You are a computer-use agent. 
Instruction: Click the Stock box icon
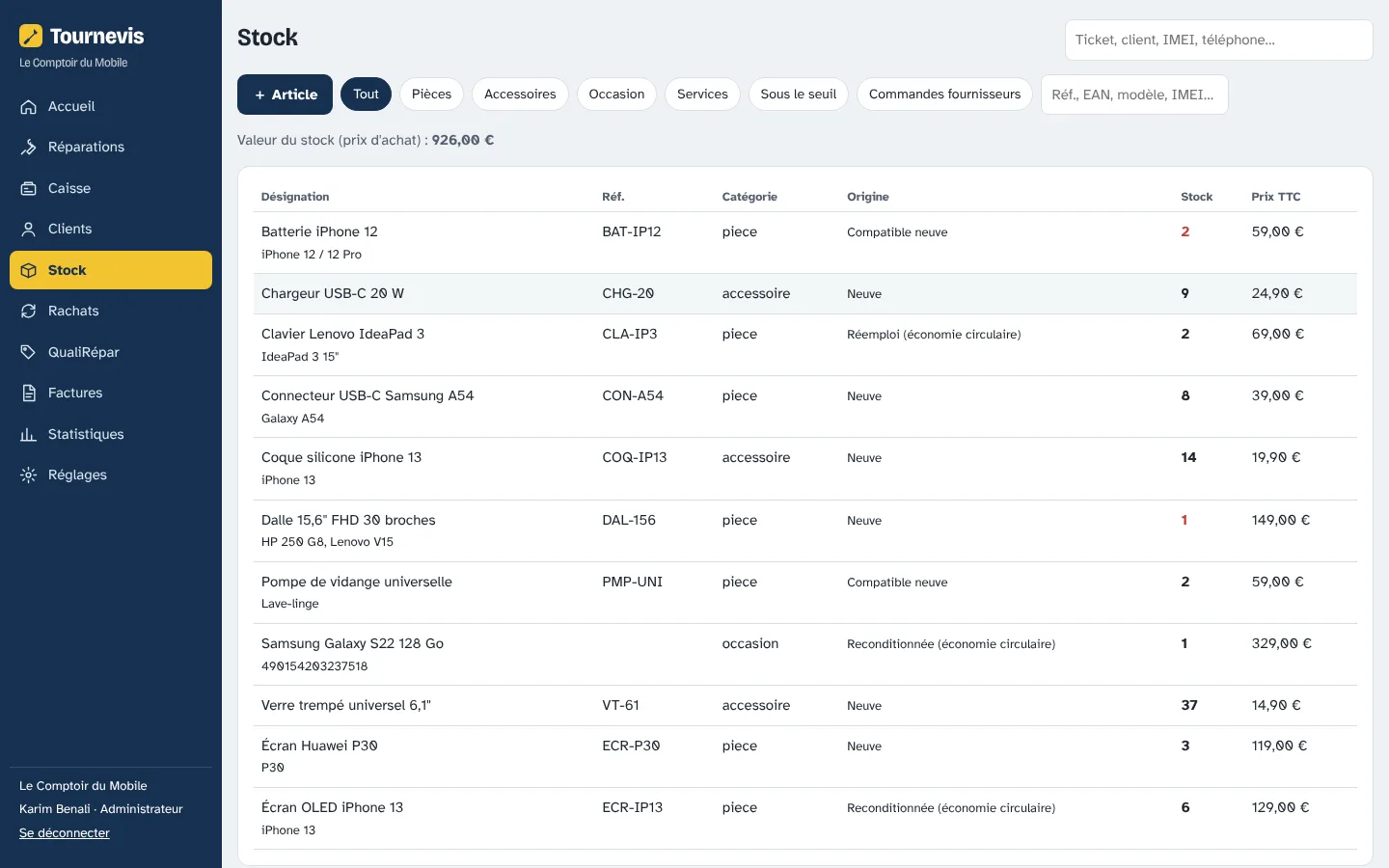click(x=29, y=271)
